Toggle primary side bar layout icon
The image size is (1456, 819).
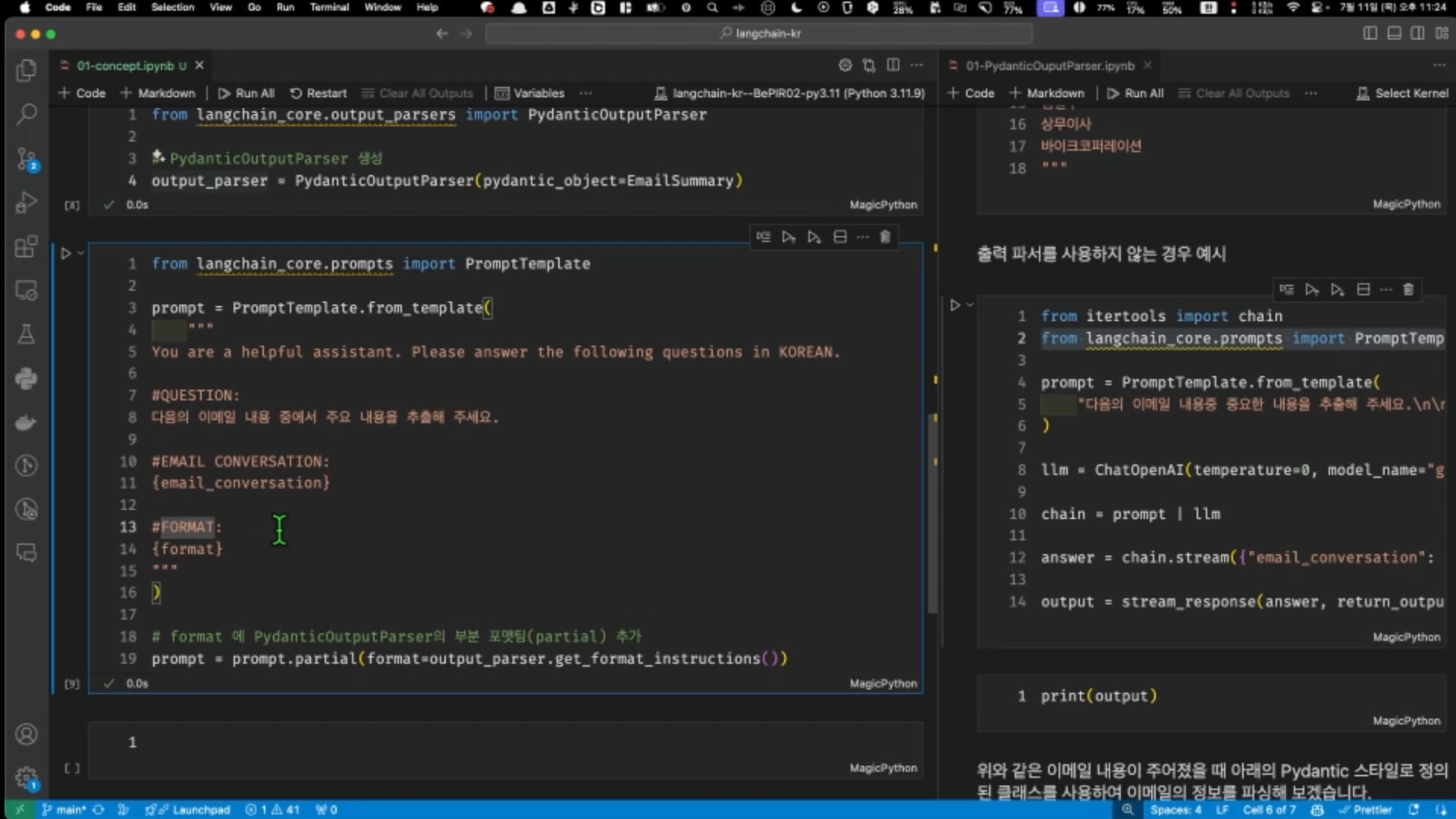(1370, 33)
